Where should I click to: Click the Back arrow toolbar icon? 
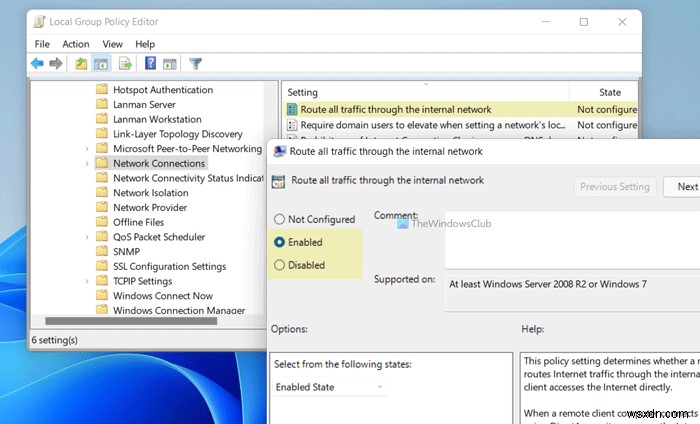point(37,63)
